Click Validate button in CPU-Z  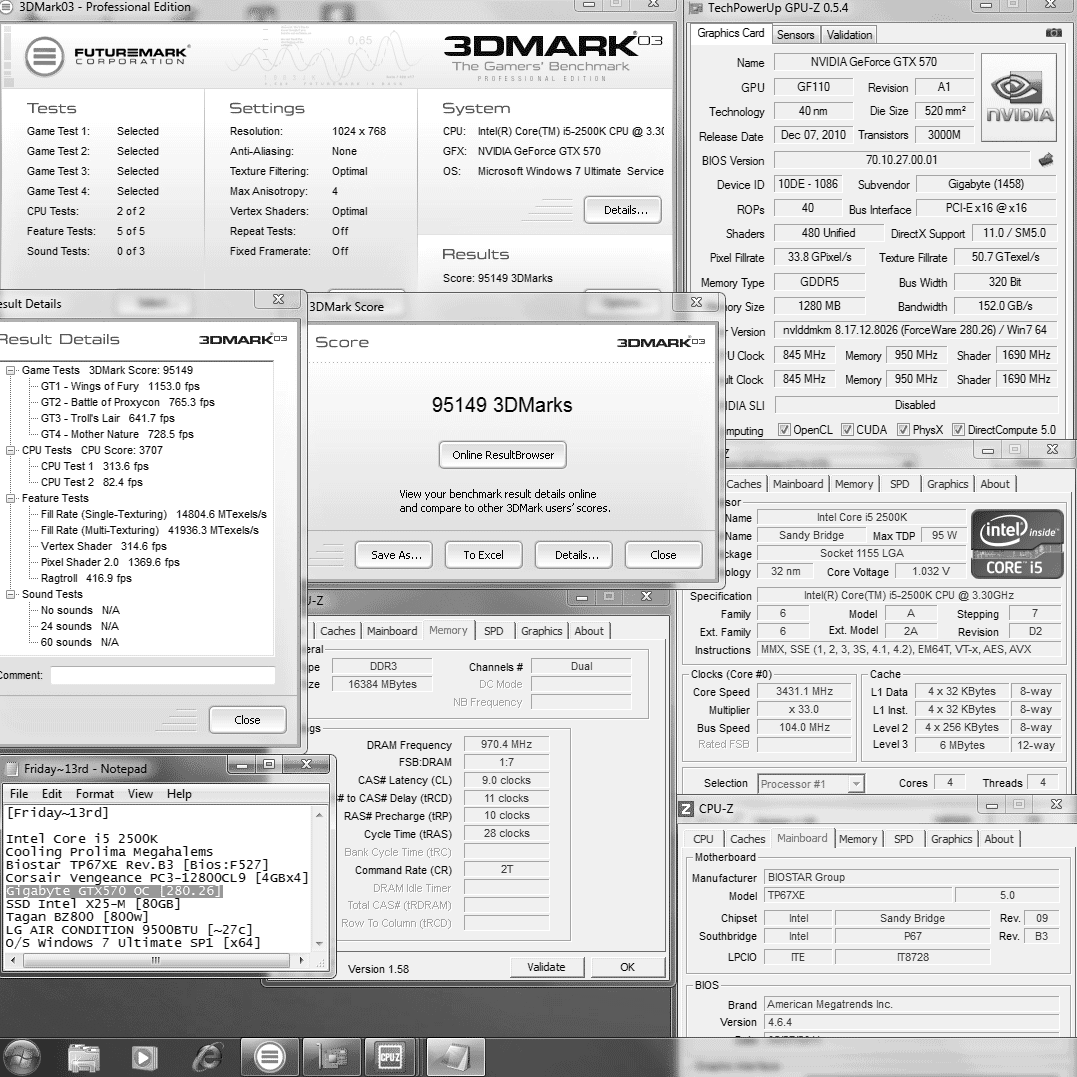pyautogui.click(x=547, y=967)
